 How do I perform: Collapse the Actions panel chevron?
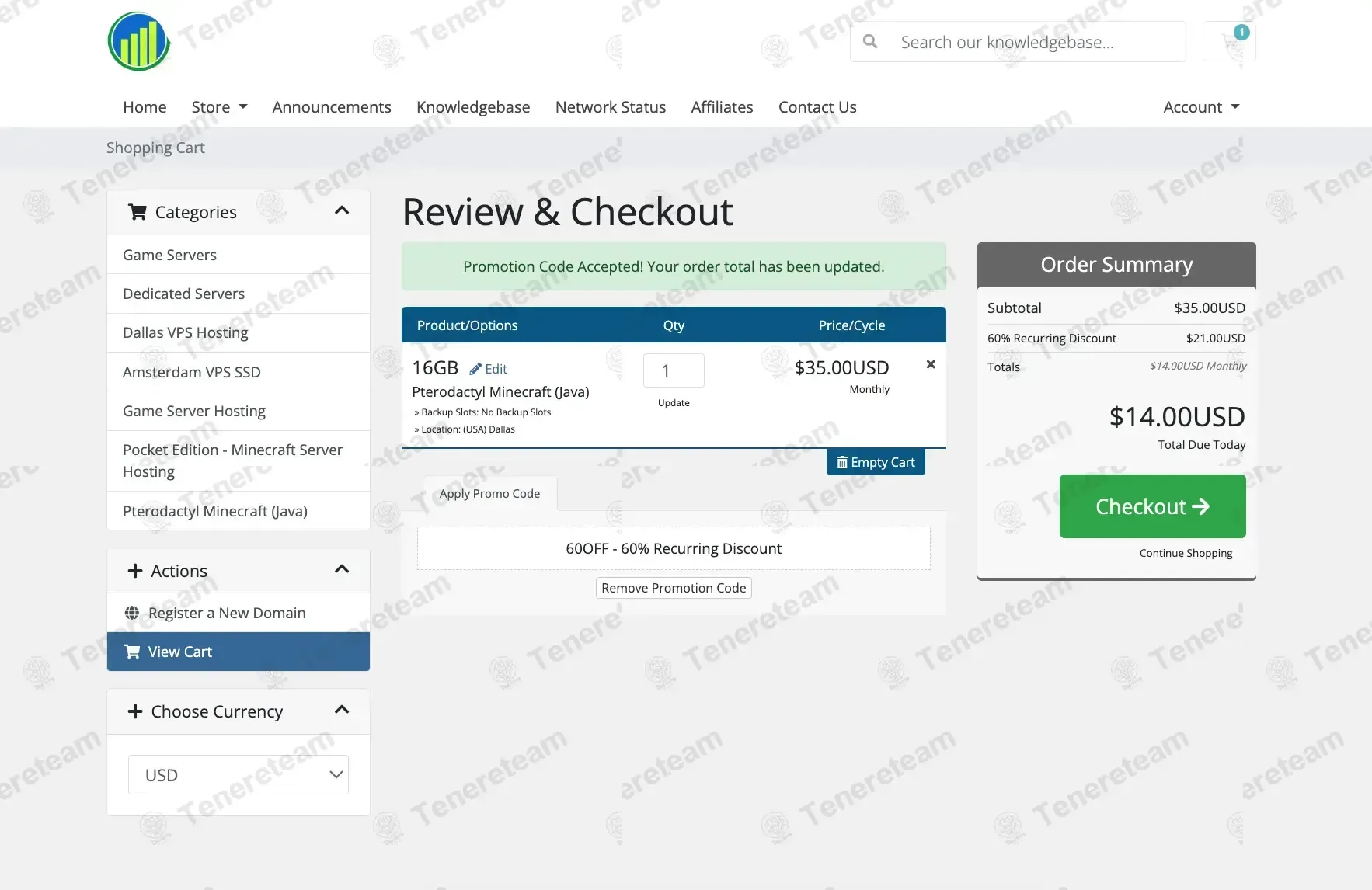342,569
